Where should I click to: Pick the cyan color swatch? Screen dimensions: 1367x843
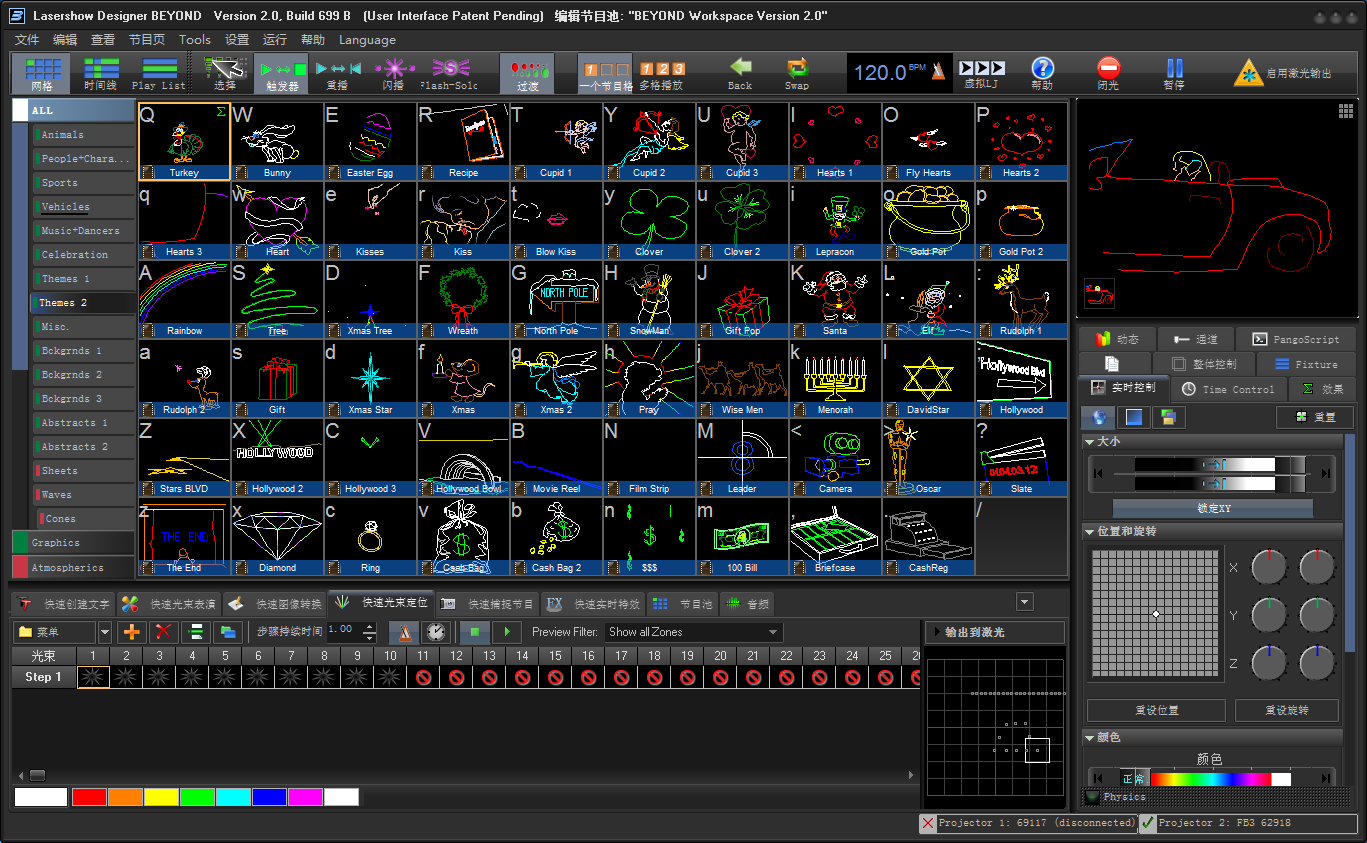tap(233, 797)
